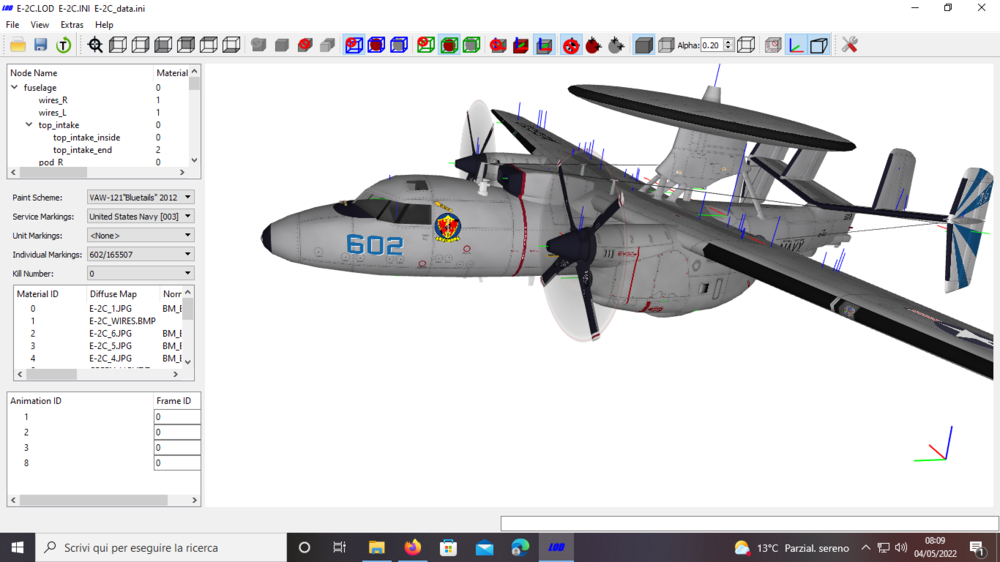Viewport: 1000px width, 562px height.
Task: Click the wireframe cube icon after Alpha
Action: [746, 45]
